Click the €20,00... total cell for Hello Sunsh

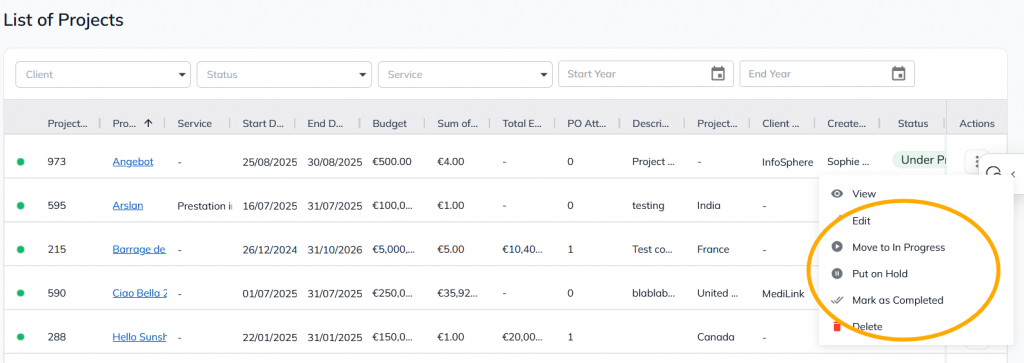pyautogui.click(x=522, y=337)
